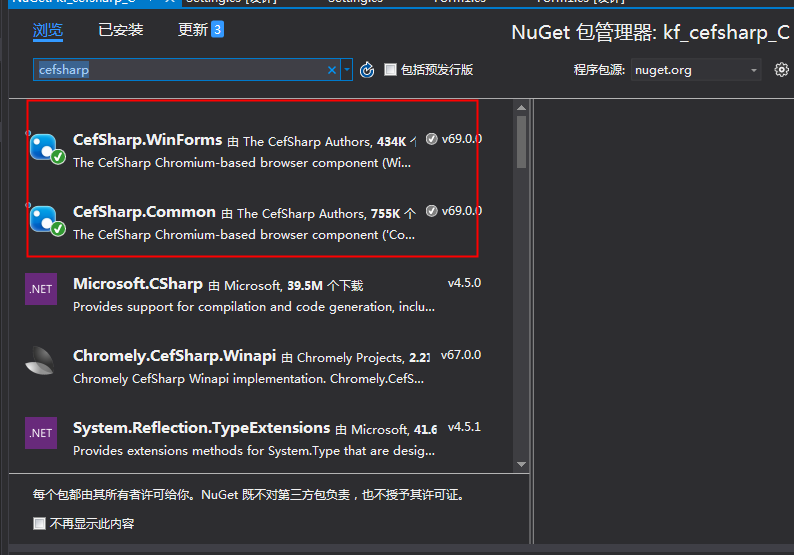Viewport: 794px width, 555px height.
Task: Check the 不再显示此内容 checkbox
Action: tap(39, 524)
